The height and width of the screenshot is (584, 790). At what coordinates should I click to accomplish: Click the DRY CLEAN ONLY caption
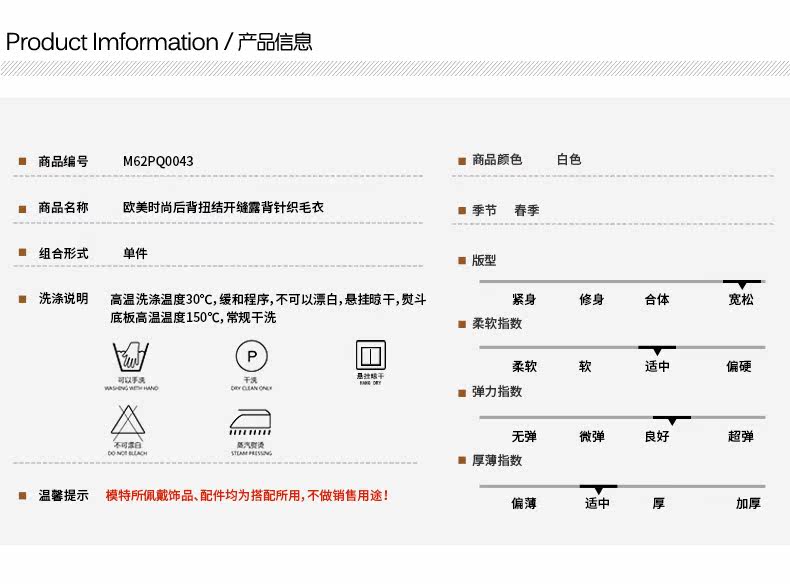coord(251,388)
